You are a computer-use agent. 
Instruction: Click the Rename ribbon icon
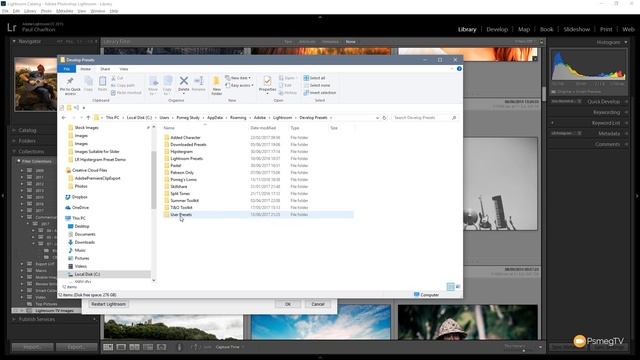coord(199,84)
